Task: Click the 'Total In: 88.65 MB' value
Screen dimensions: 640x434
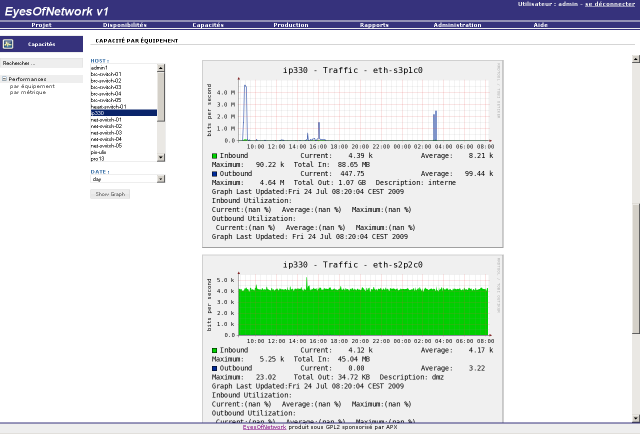Action: 331,165
